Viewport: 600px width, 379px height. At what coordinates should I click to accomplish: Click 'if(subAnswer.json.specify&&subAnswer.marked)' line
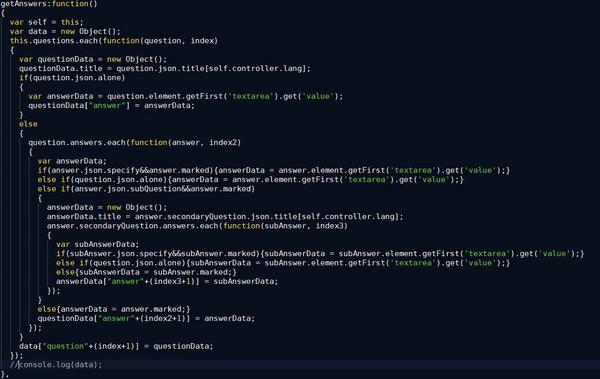(x=320, y=253)
